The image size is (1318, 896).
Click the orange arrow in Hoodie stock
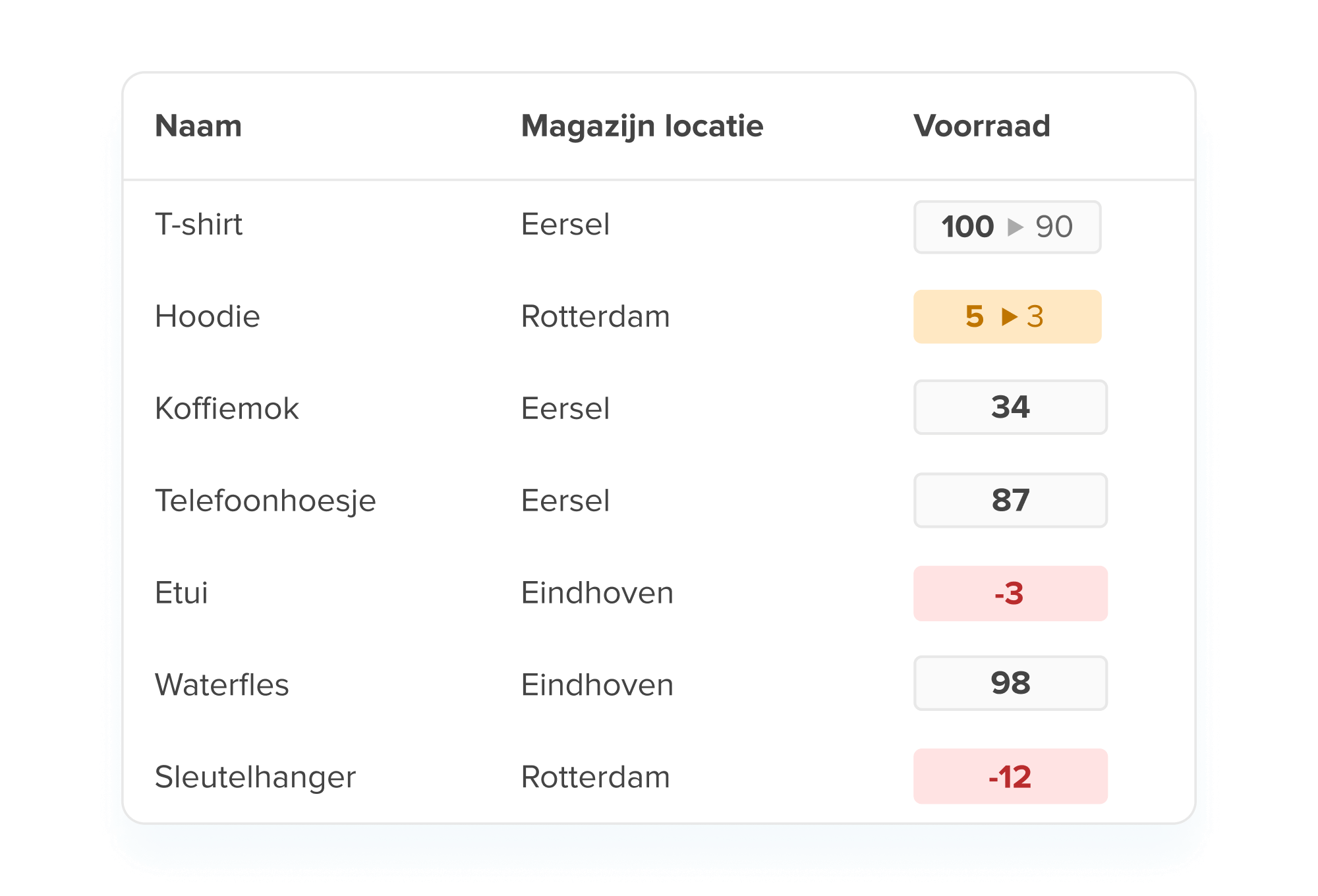[x=1009, y=317]
